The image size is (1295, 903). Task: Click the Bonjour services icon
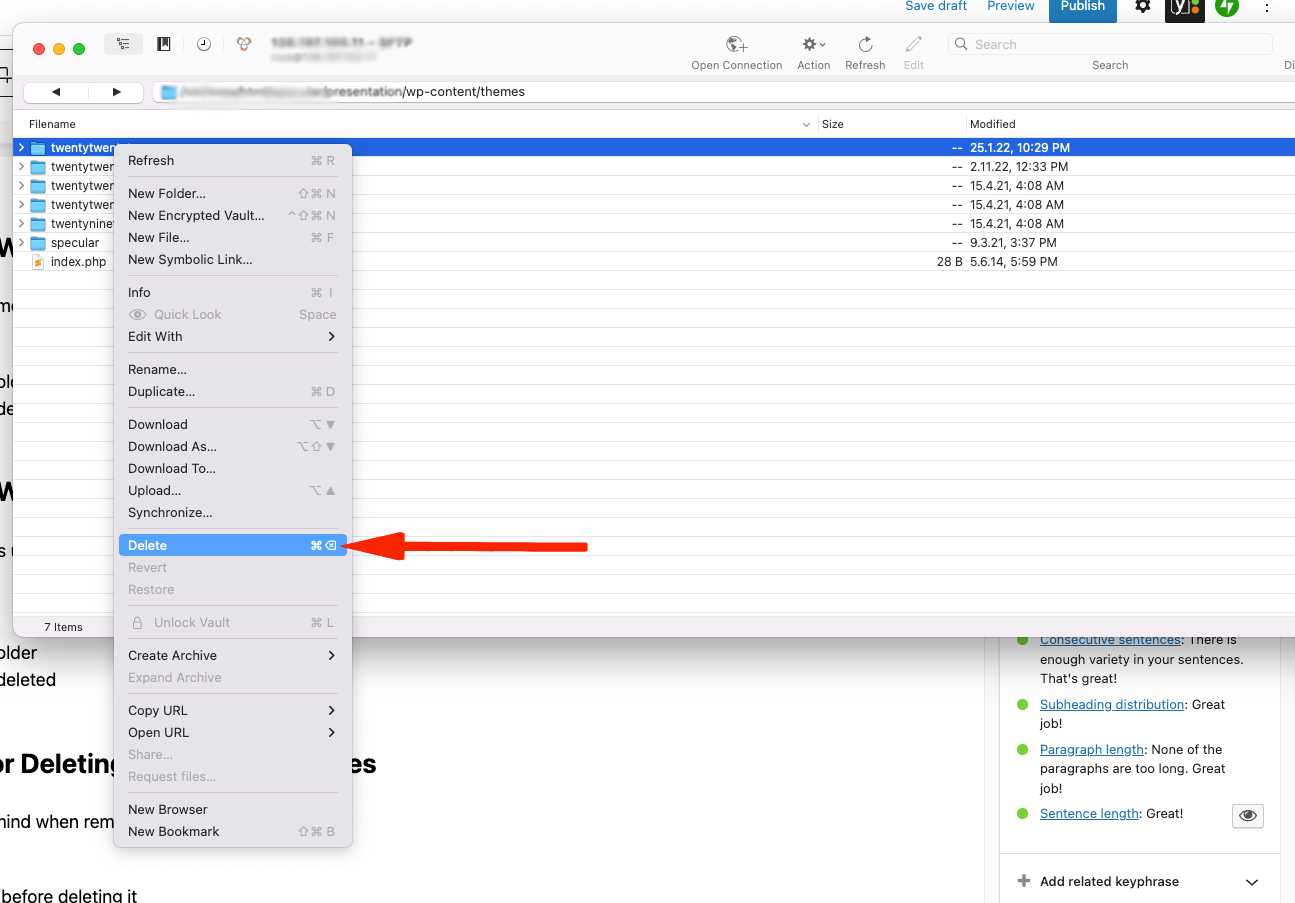[243, 44]
